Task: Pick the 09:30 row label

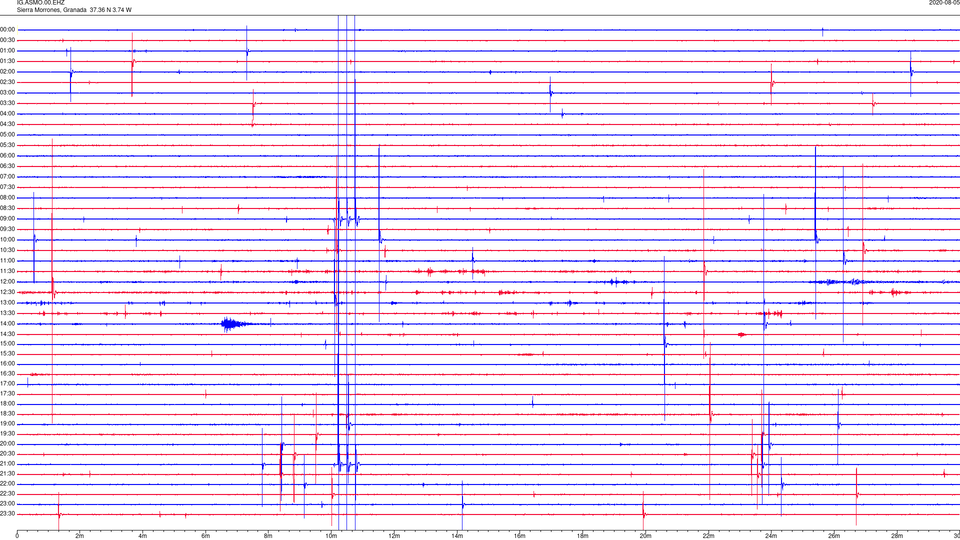Action: point(8,229)
